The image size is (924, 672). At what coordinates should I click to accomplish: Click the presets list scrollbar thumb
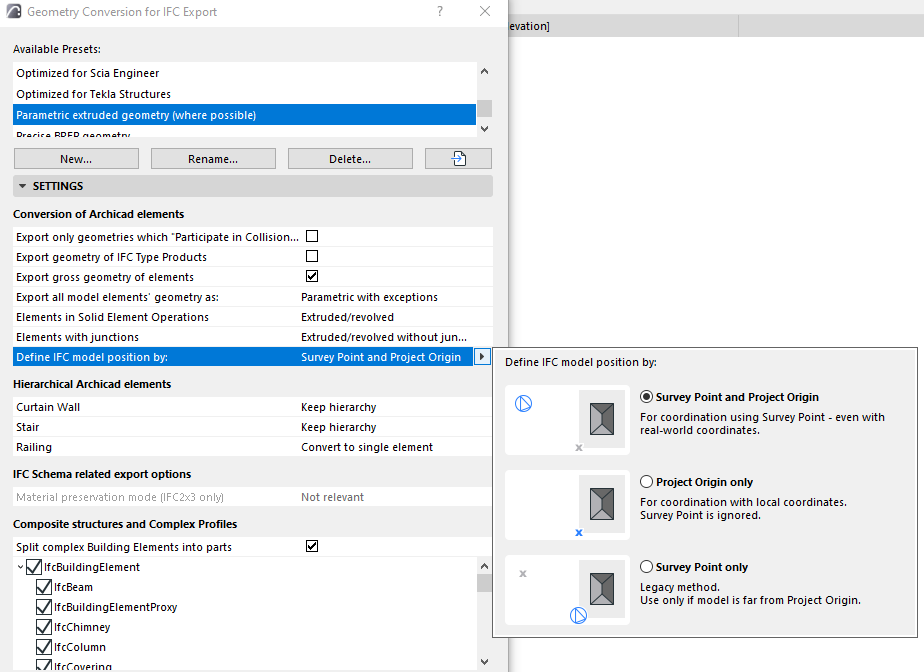pyautogui.click(x=484, y=108)
